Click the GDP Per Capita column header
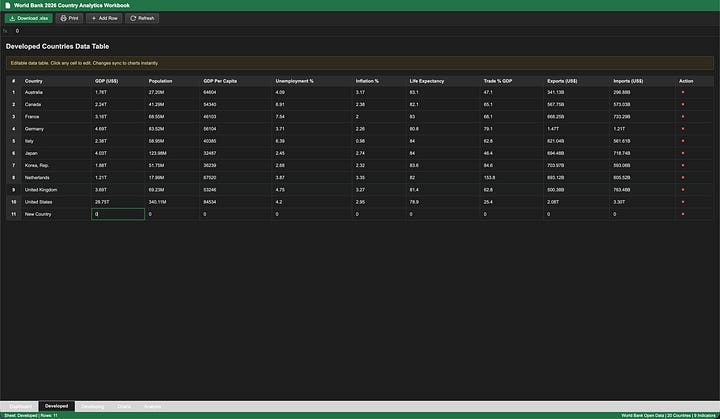 coord(236,81)
